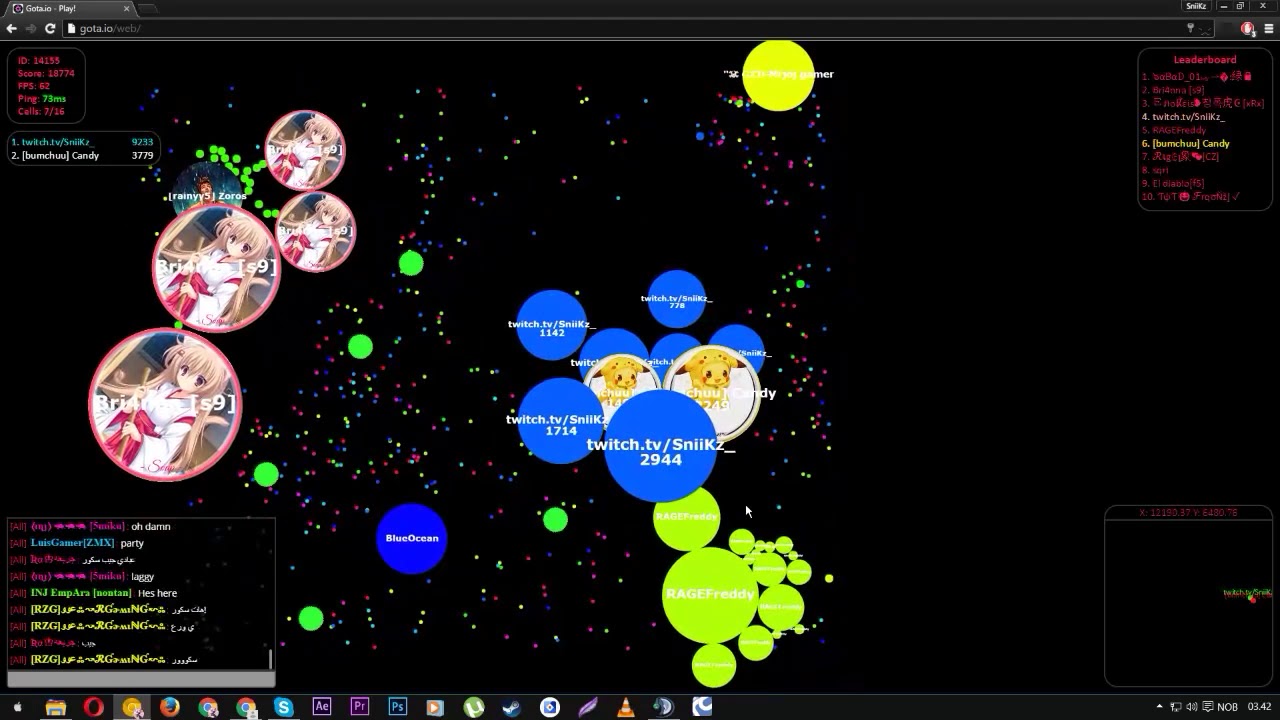Click chat message 'oh damn'

151,526
